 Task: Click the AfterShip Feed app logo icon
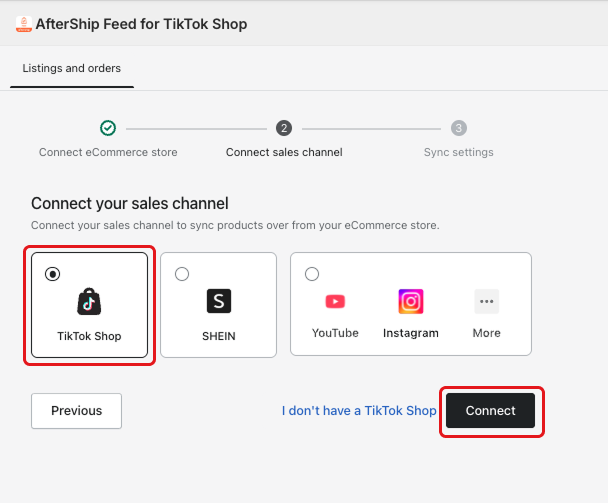(24, 24)
